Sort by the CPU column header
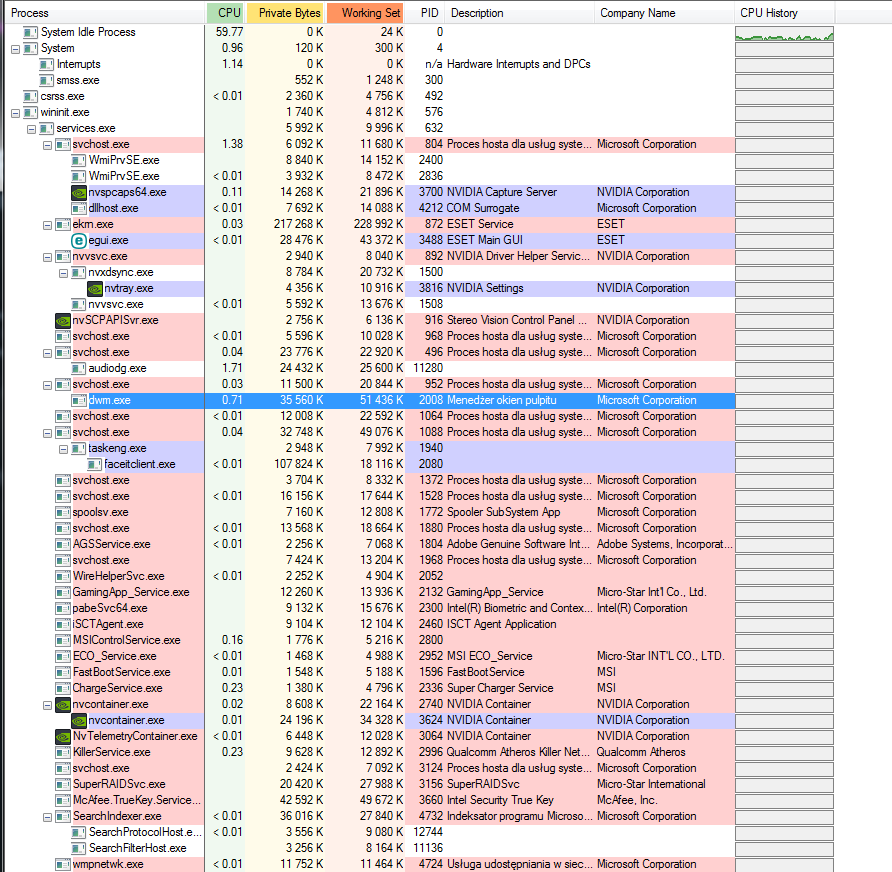892x872 pixels. point(225,13)
